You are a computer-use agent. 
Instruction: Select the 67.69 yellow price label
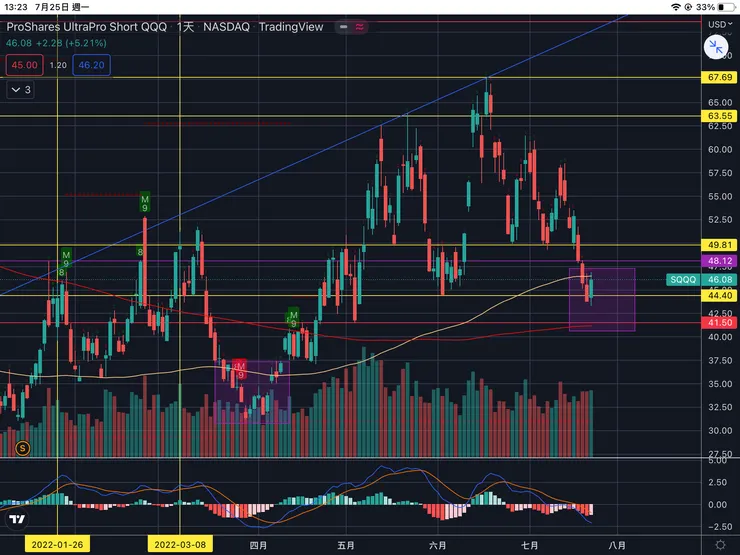[720, 77]
